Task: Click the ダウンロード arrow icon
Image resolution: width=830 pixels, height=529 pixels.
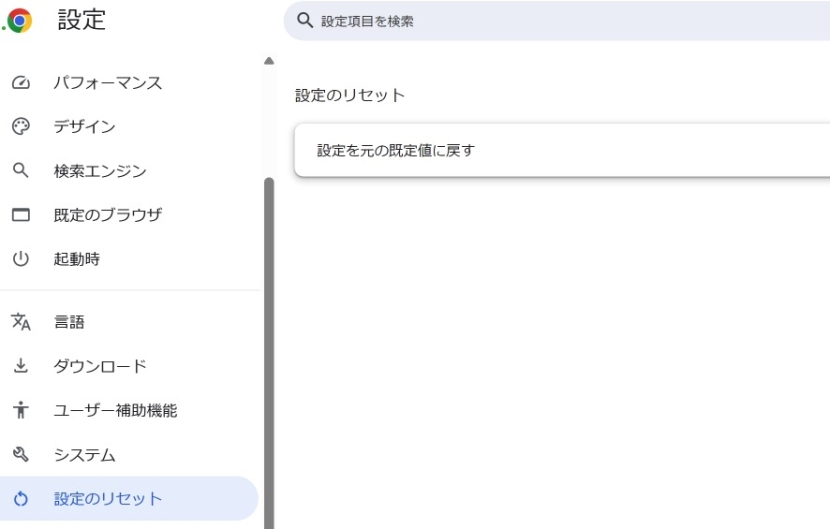Action: [19, 366]
